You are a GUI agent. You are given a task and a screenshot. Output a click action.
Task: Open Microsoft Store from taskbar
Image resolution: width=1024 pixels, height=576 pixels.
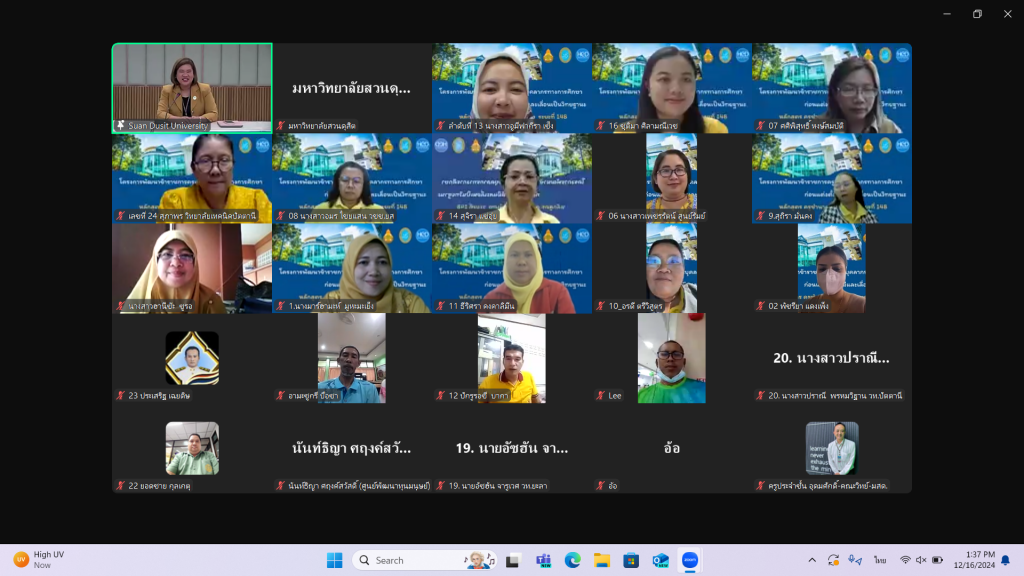(630, 560)
